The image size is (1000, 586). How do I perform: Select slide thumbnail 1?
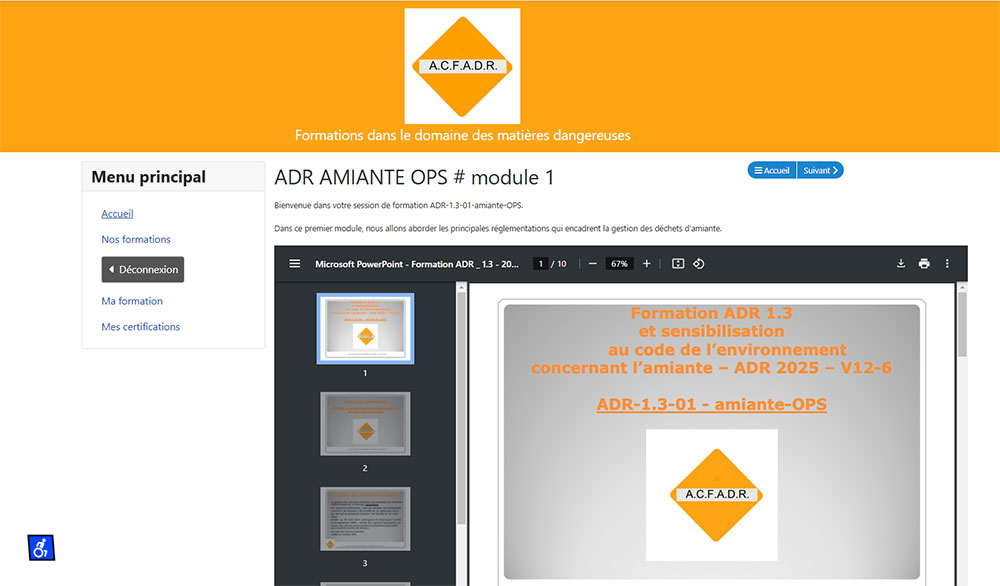click(x=365, y=329)
